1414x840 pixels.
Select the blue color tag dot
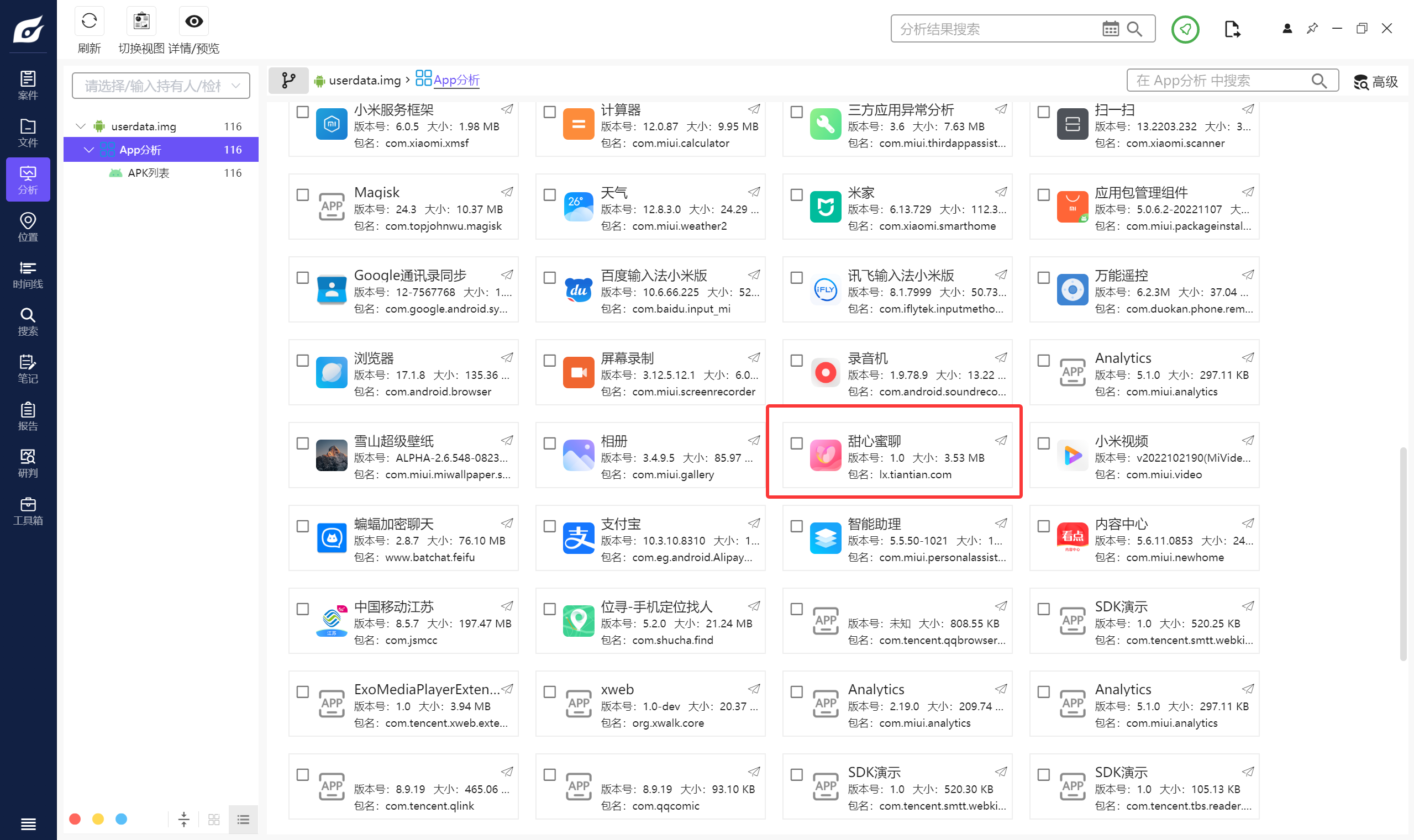(121, 819)
